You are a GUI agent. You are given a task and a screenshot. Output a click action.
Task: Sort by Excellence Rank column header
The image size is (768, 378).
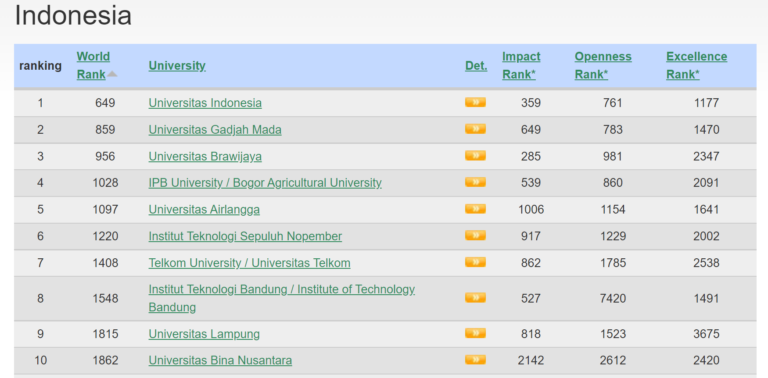pyautogui.click(x=696, y=66)
